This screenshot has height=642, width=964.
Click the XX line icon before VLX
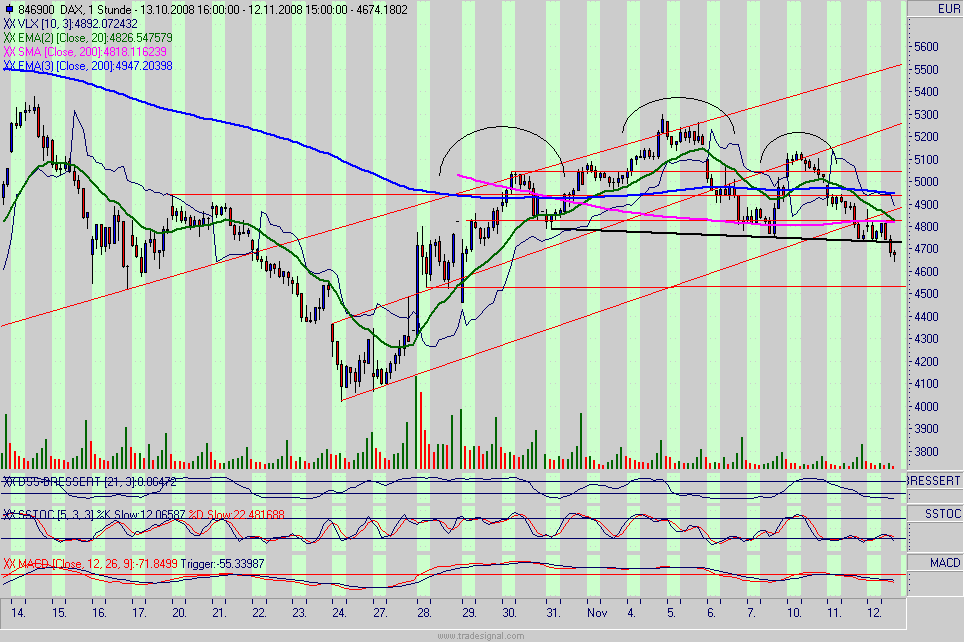pos(9,24)
